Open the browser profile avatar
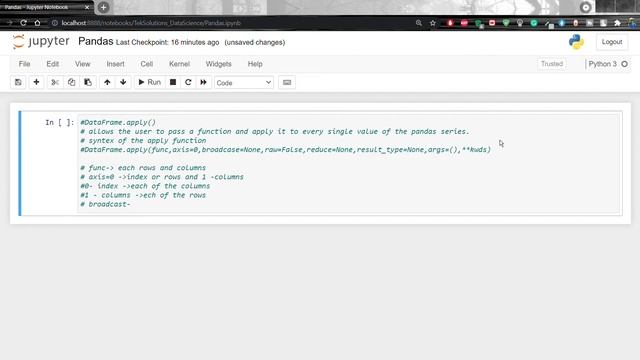 coord(633,23)
